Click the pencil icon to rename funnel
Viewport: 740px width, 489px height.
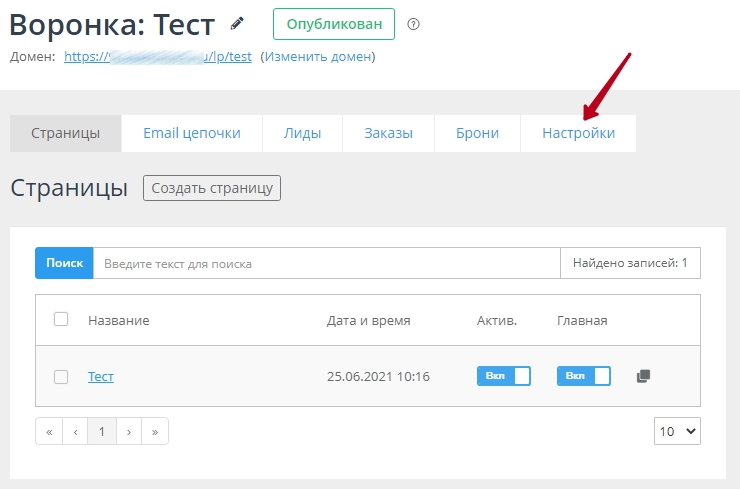click(x=237, y=23)
